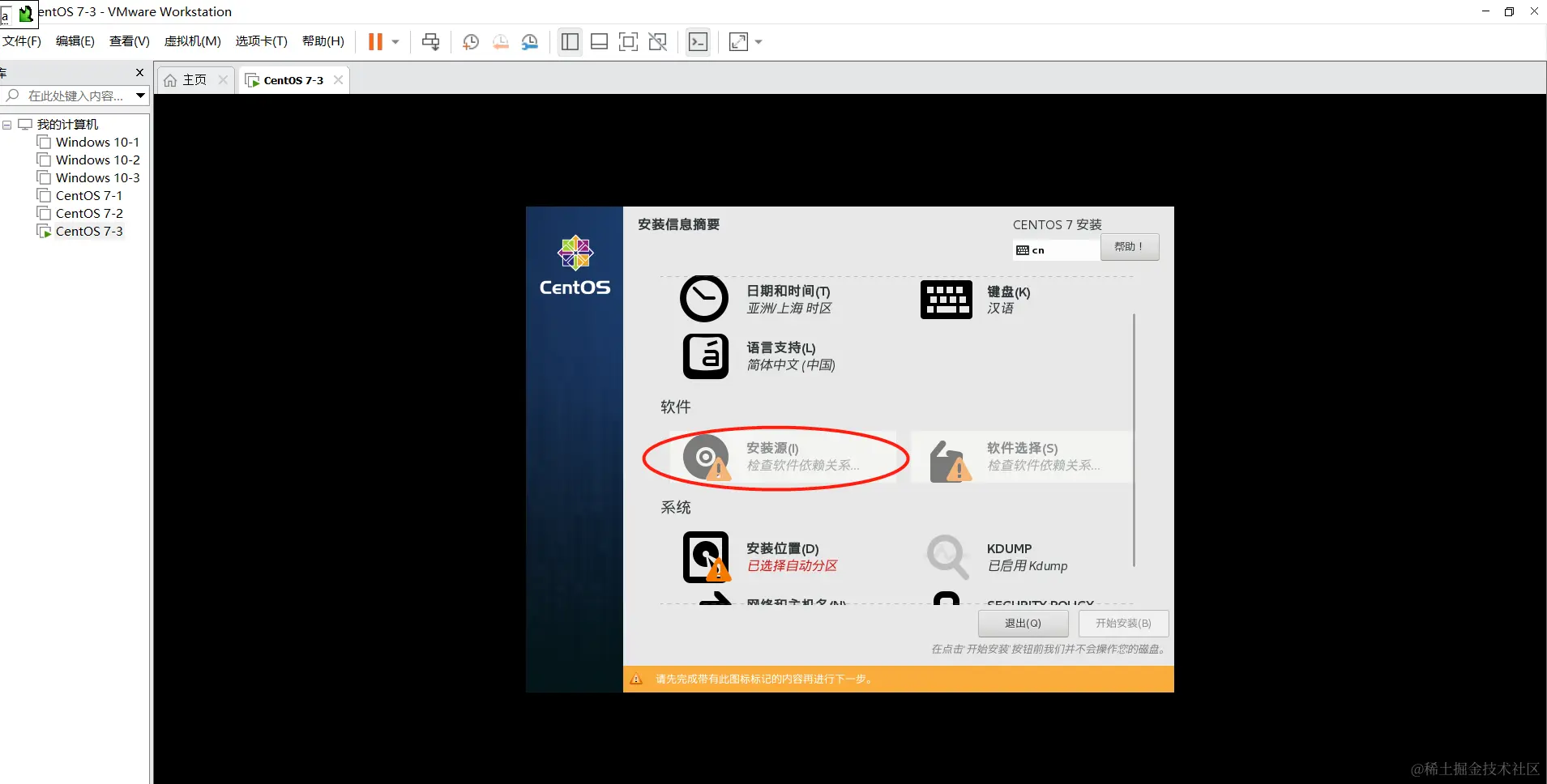Screen dimensions: 1547x784
Task: Open the 文件(F) menu
Action: pyautogui.click(x=22, y=41)
